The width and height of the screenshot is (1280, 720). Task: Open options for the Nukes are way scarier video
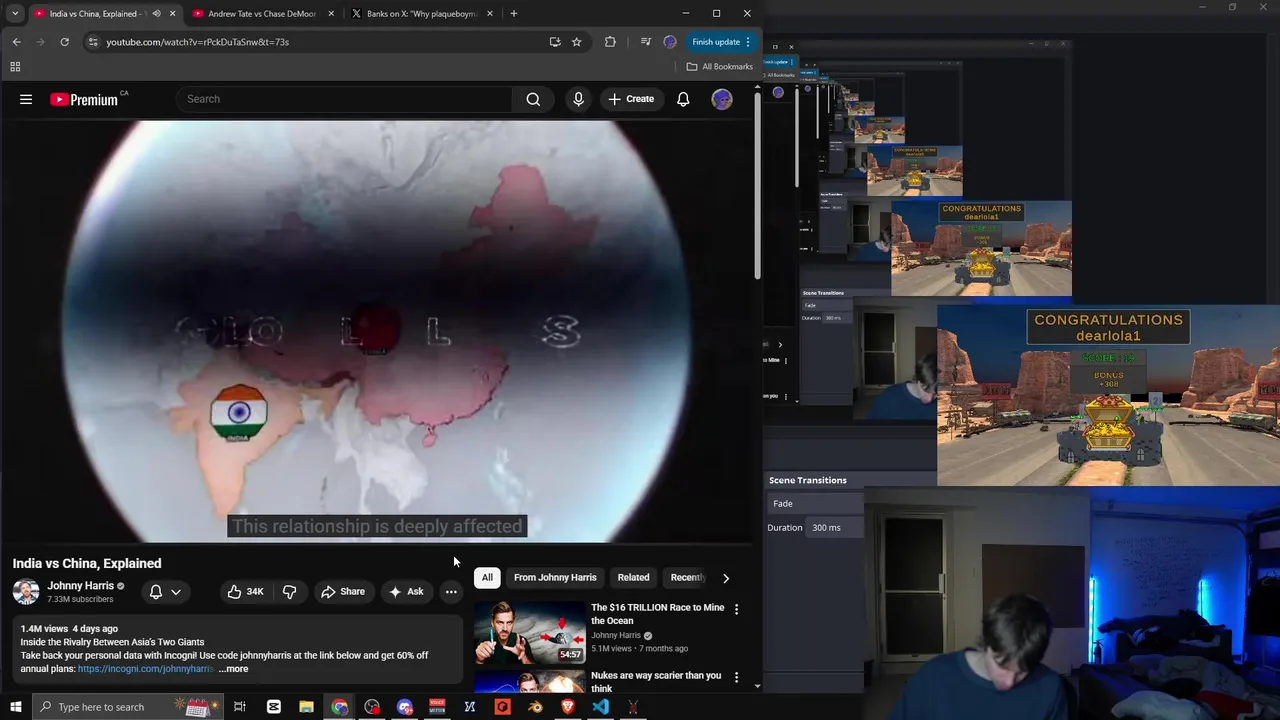(737, 677)
